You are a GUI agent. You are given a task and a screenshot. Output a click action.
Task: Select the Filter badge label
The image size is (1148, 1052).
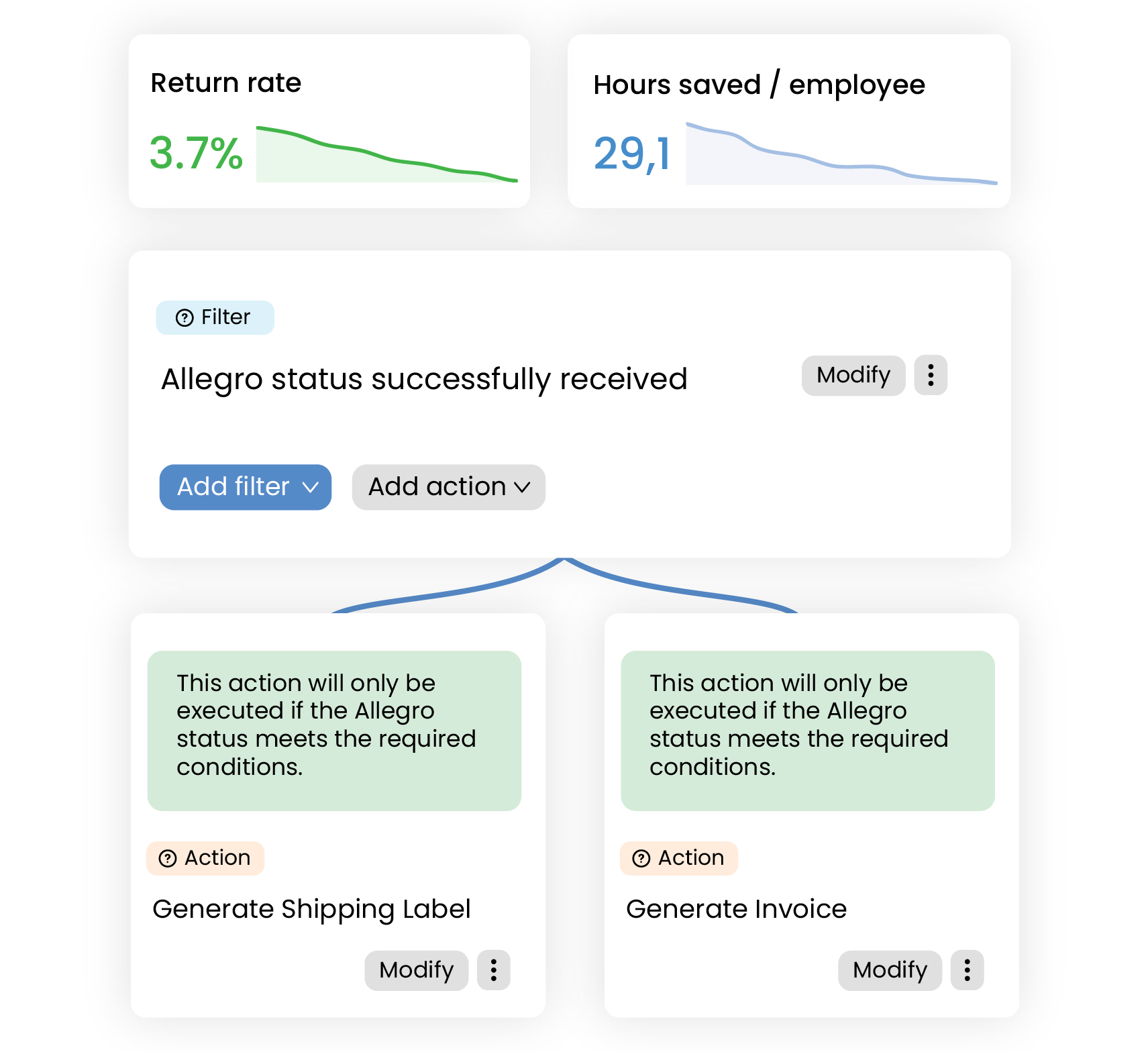pyautogui.click(x=215, y=317)
